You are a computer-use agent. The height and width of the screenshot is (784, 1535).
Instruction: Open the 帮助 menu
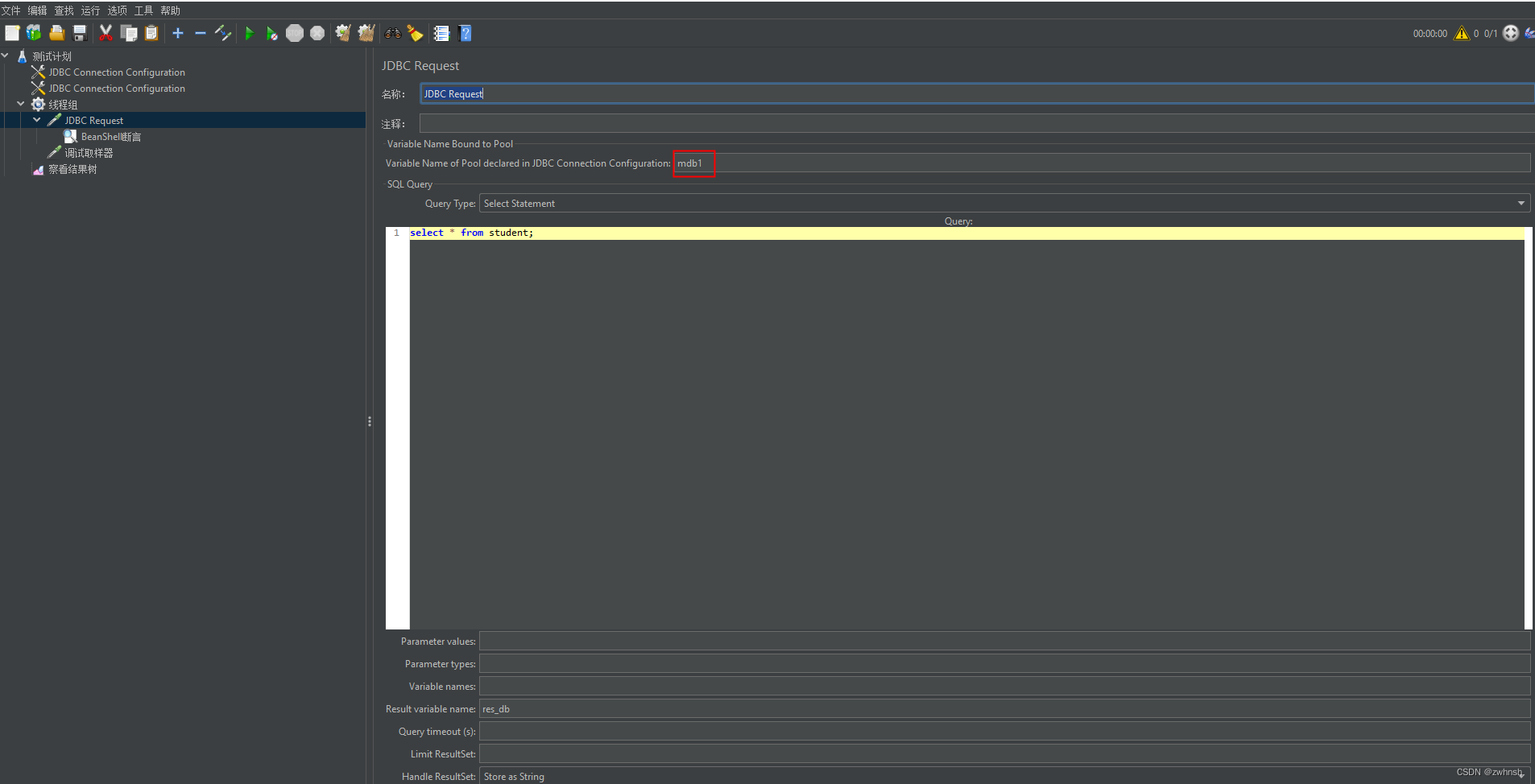[x=171, y=10]
